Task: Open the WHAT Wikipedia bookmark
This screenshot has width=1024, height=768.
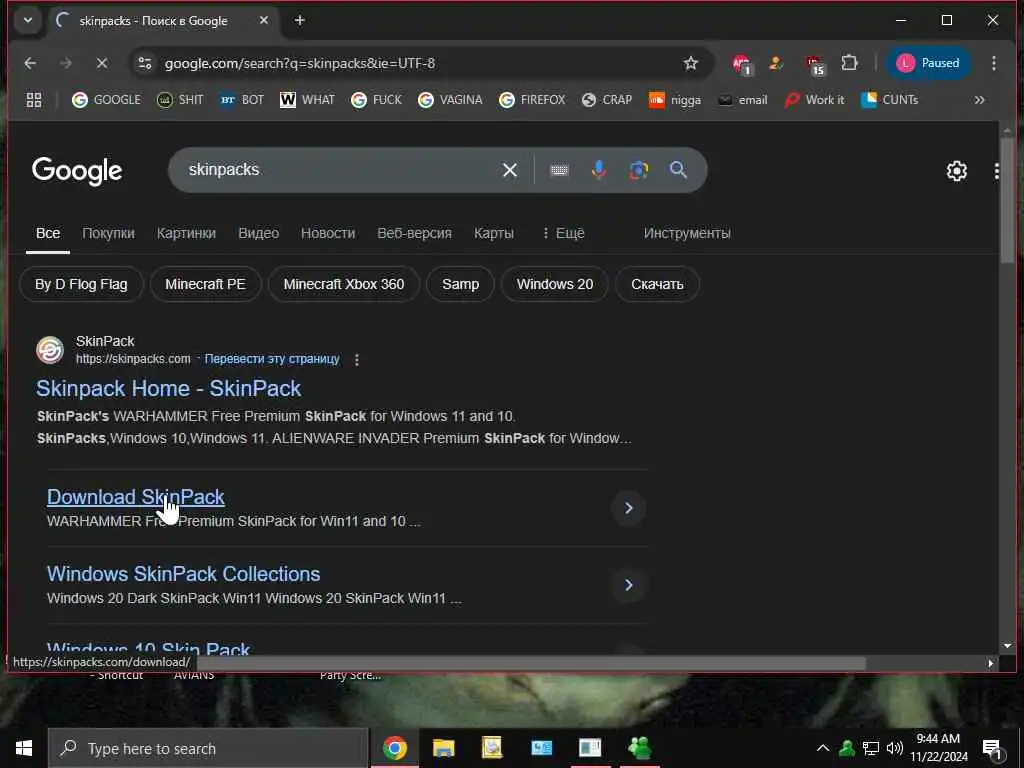Action: click(307, 100)
